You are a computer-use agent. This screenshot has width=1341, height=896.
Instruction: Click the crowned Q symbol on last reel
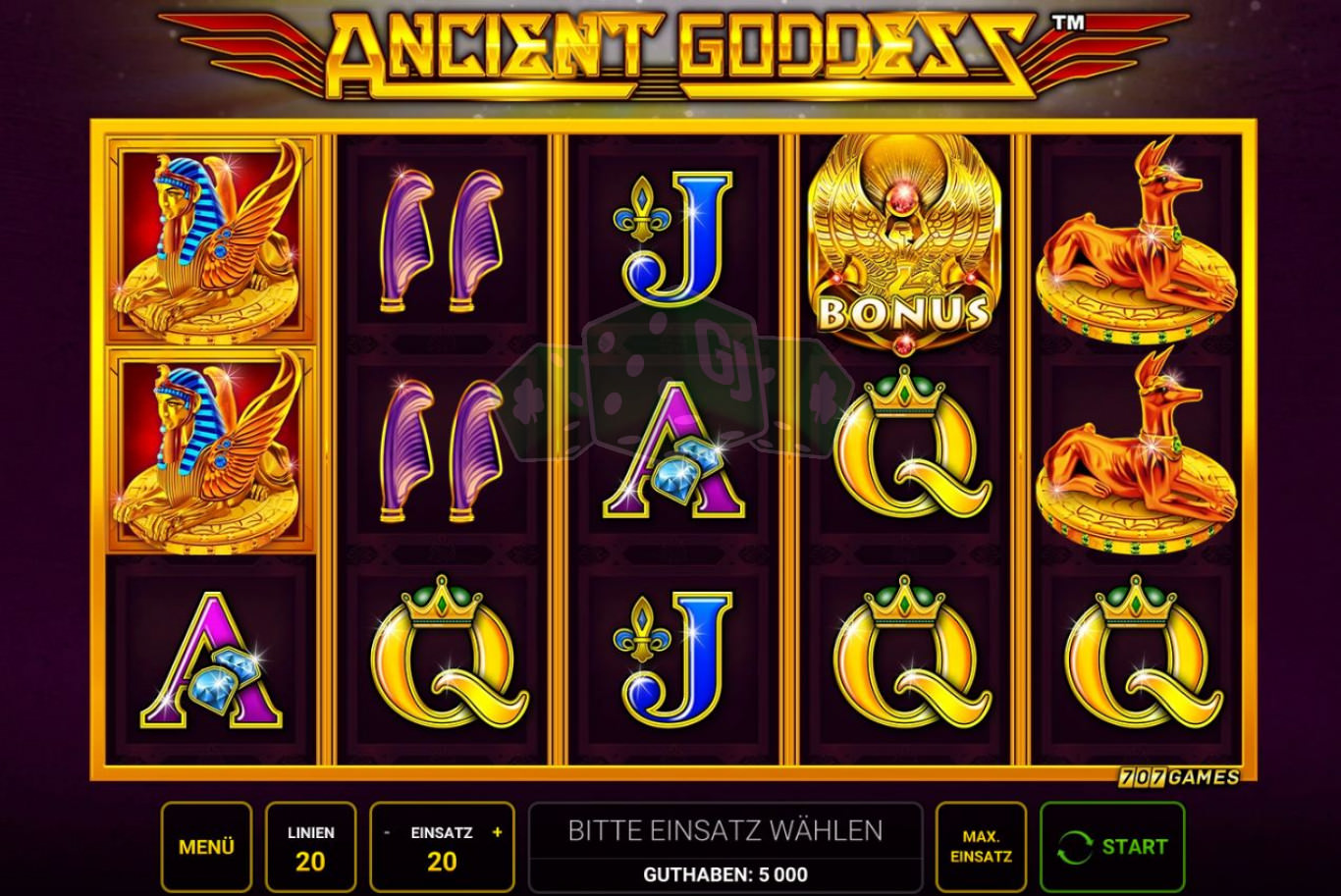pyautogui.click(x=1144, y=651)
